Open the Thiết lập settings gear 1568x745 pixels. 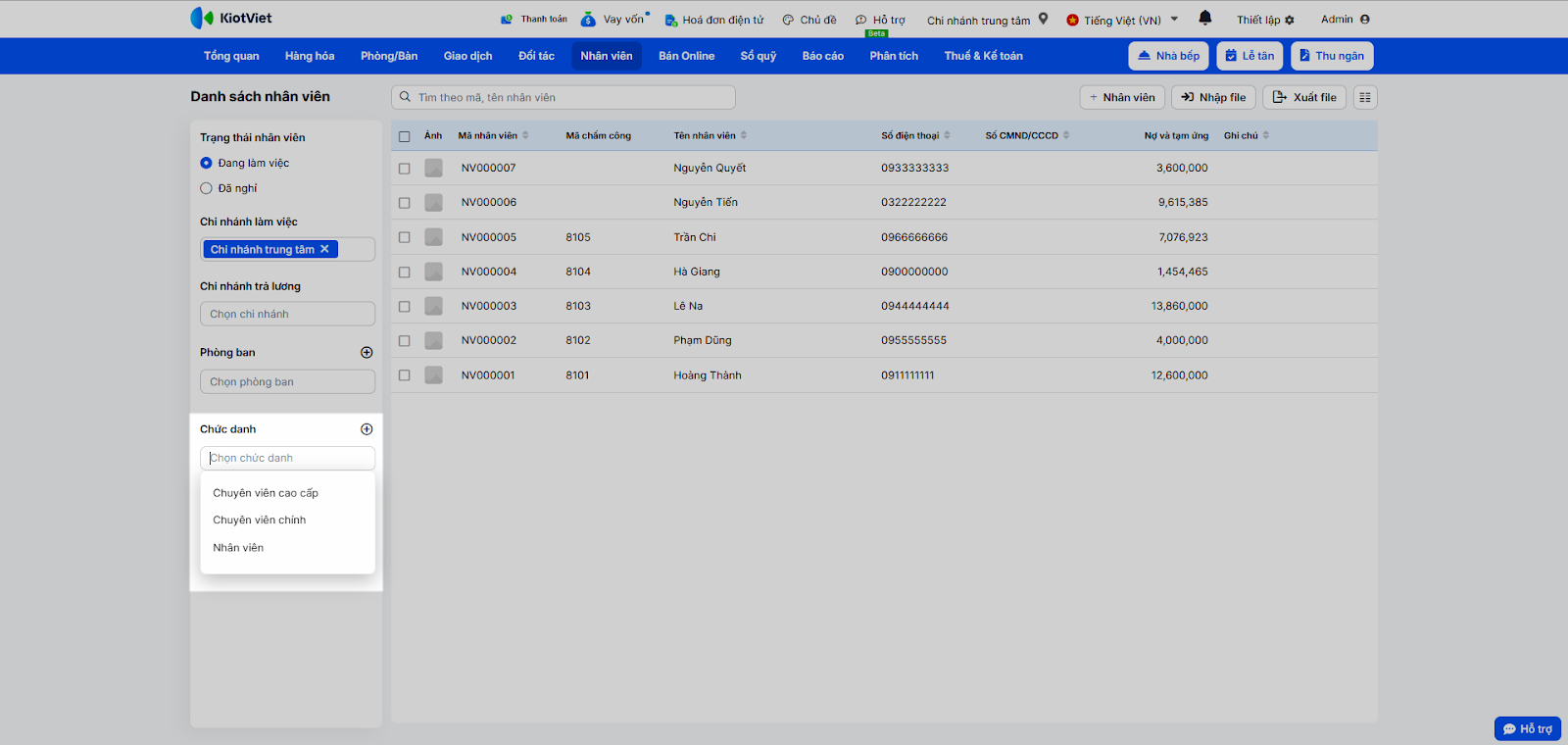pos(1265,20)
